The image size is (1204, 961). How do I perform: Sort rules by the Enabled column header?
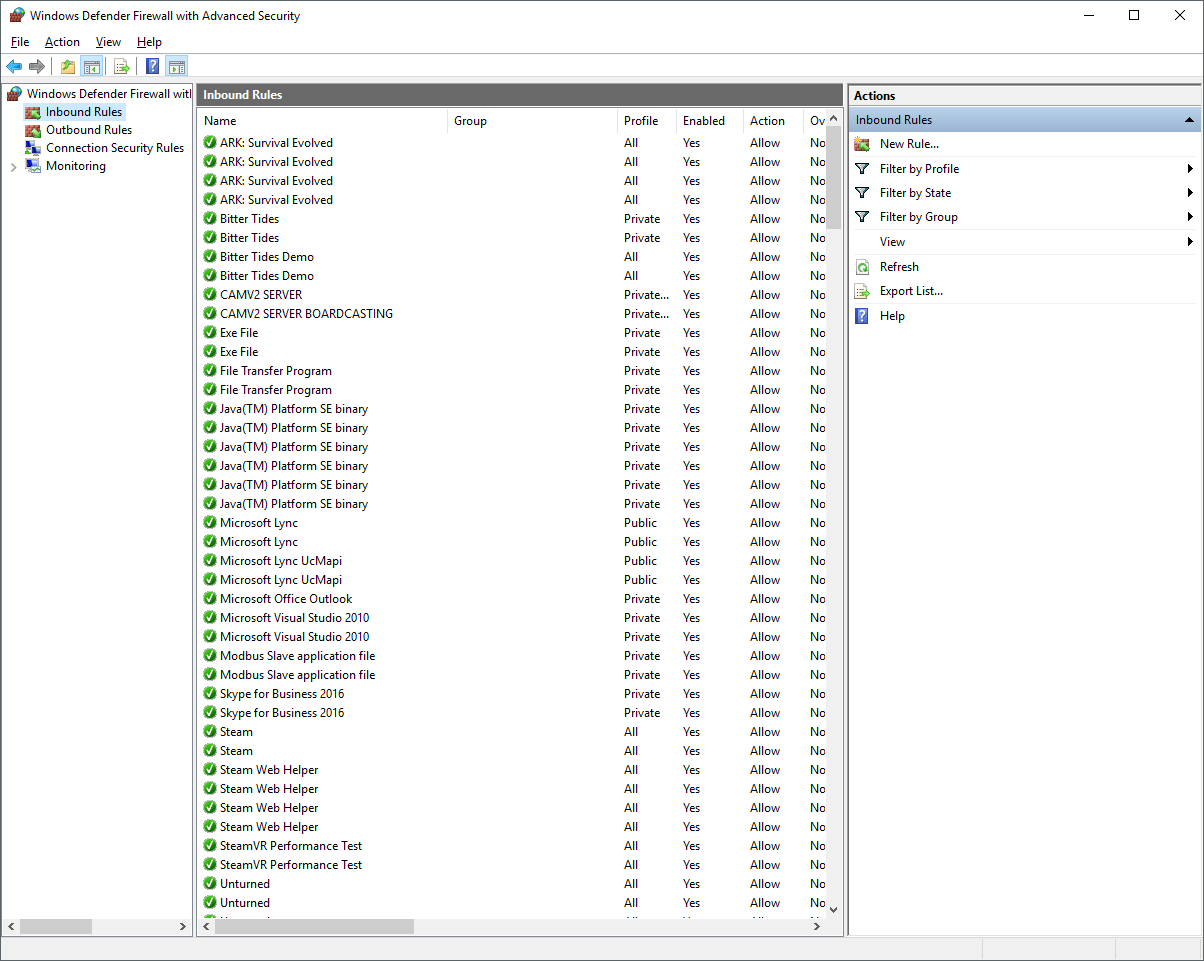(709, 121)
